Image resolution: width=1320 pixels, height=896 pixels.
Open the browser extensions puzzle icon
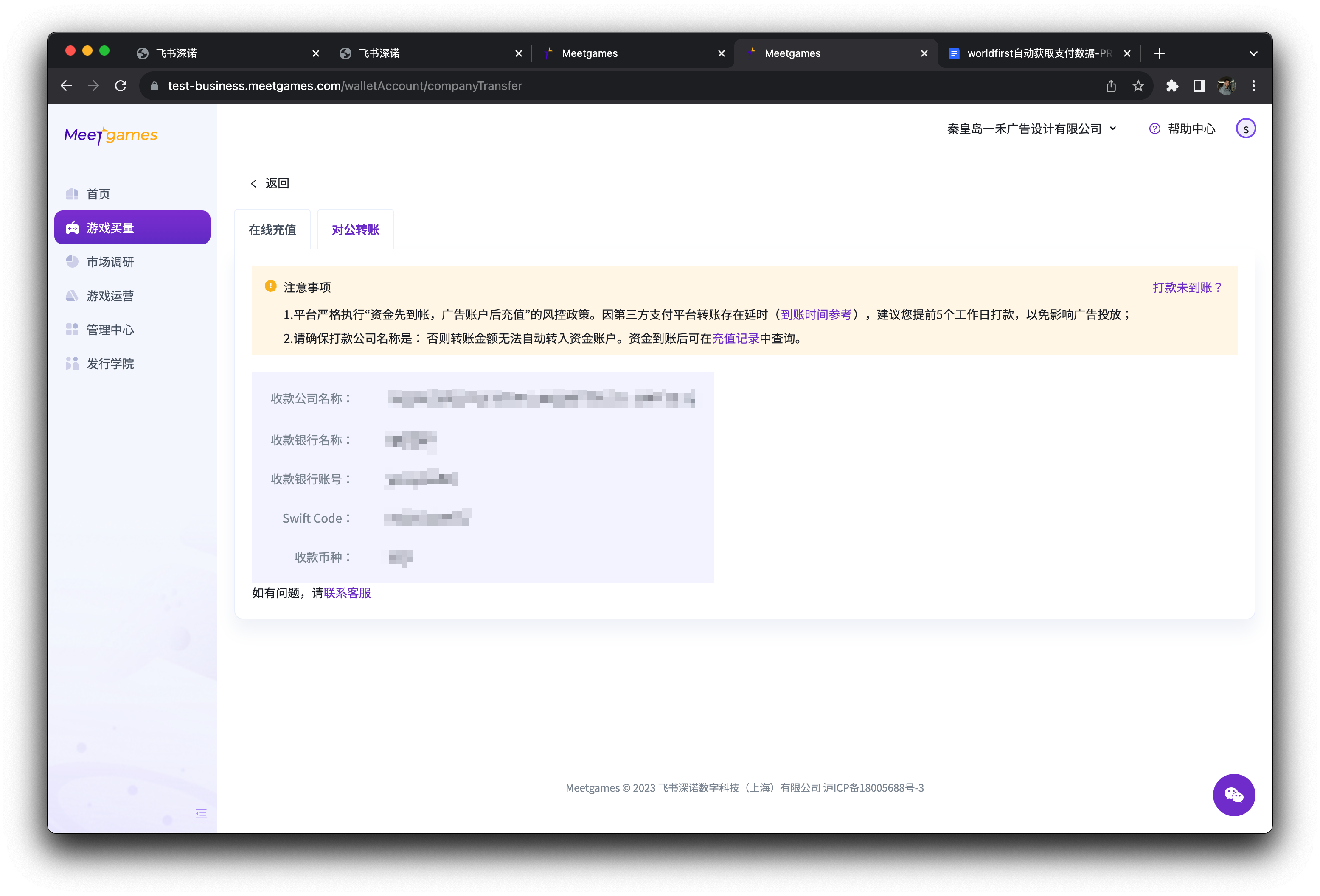[1172, 86]
